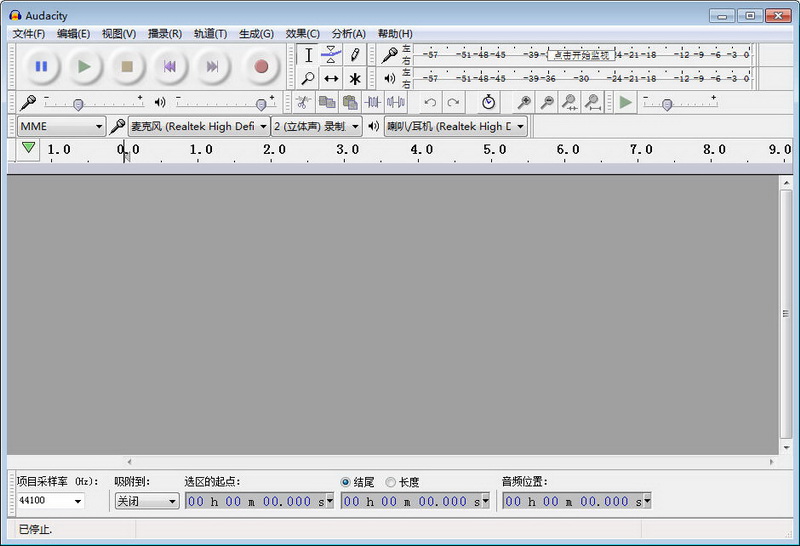This screenshot has height=546, width=800.
Task: Open the 帮助(H) menu
Action: click(395, 34)
